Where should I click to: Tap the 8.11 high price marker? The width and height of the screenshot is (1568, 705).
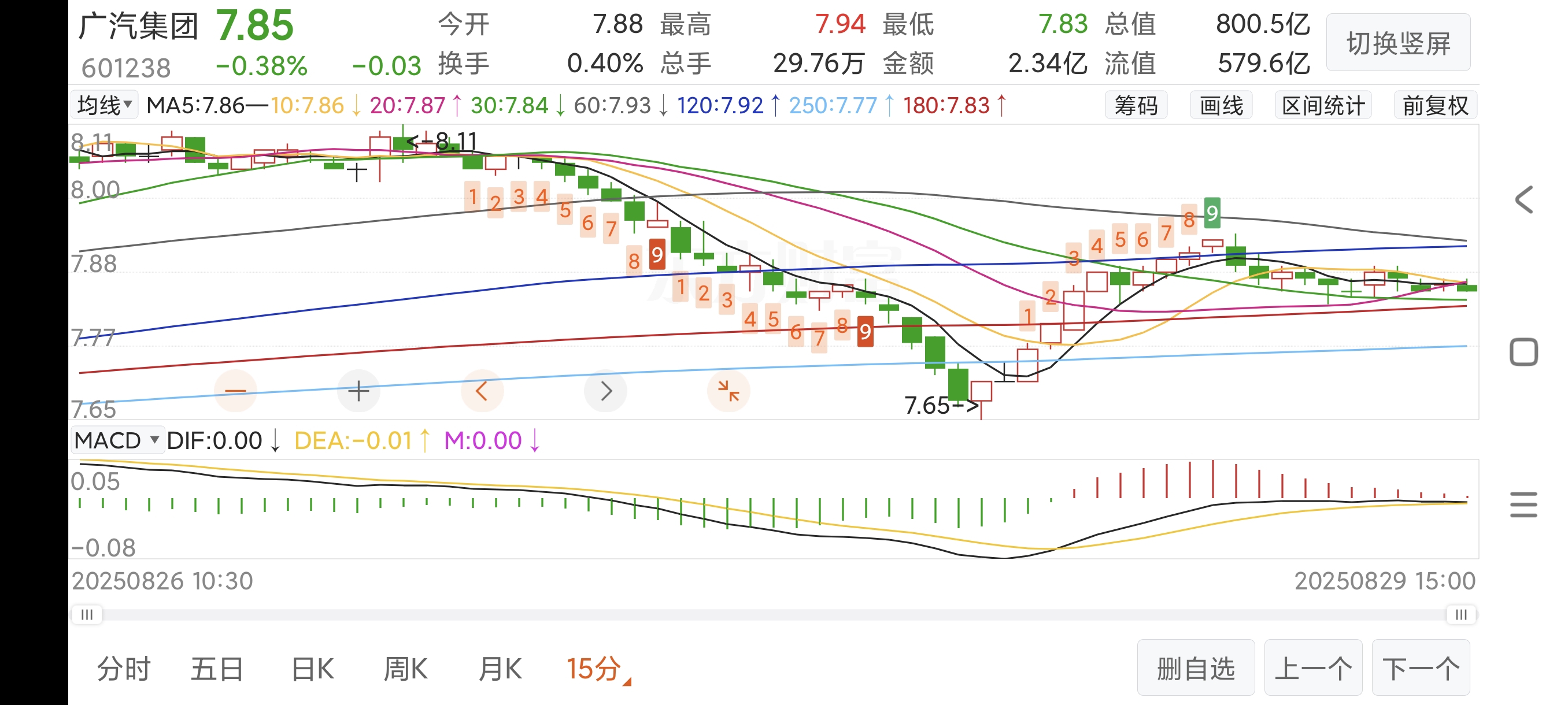click(x=442, y=141)
